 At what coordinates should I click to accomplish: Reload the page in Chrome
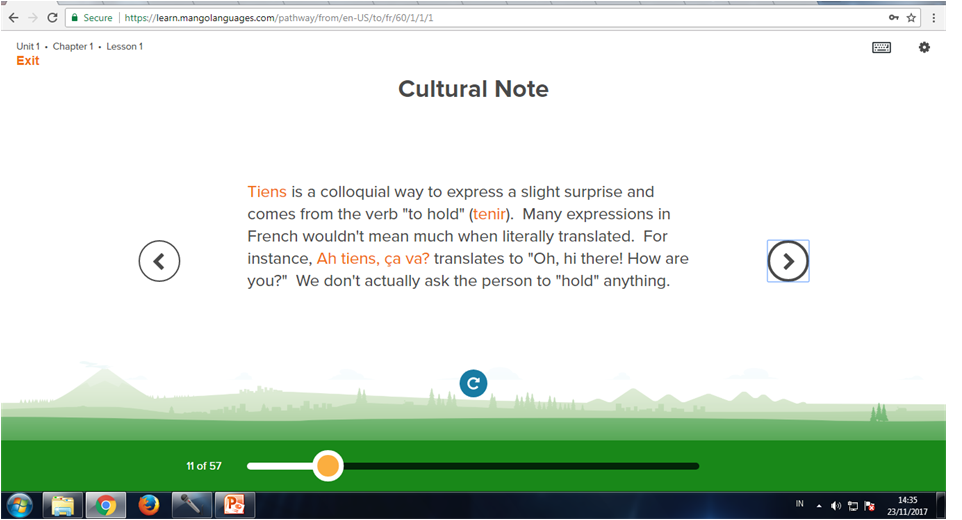coord(52,18)
